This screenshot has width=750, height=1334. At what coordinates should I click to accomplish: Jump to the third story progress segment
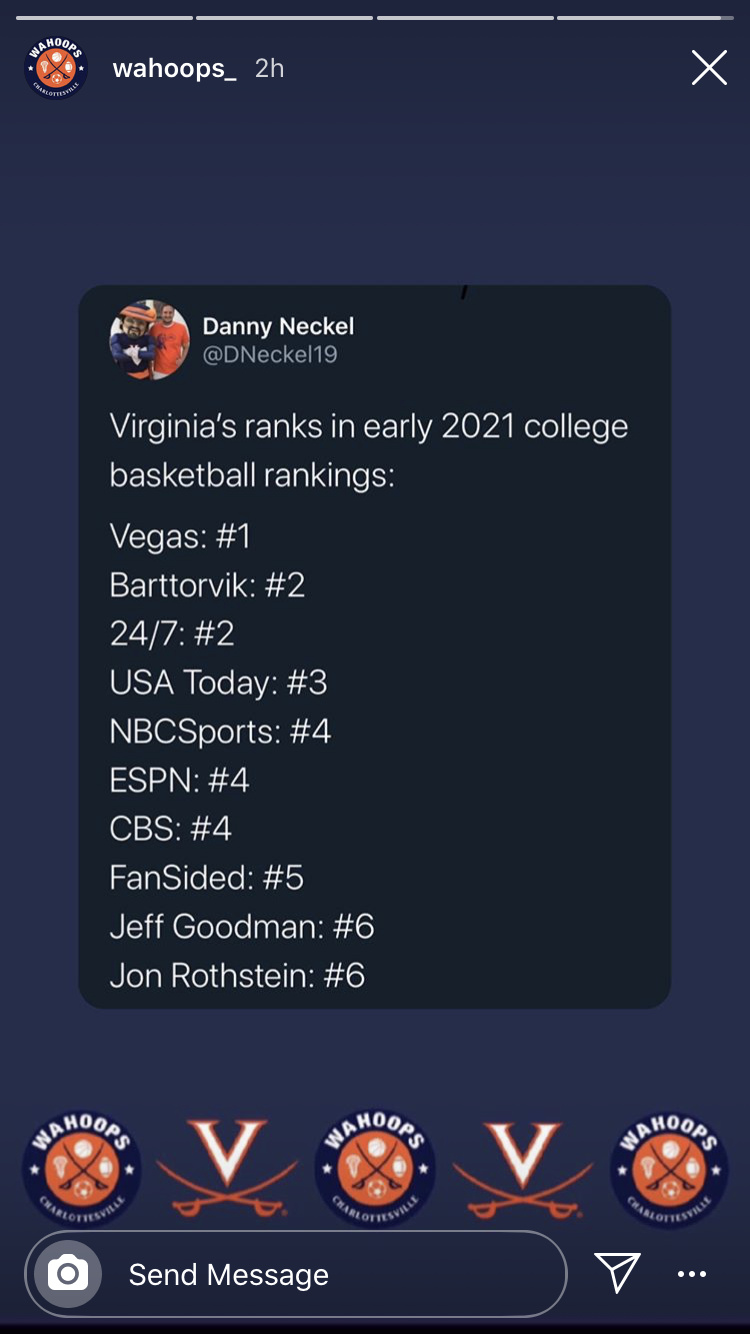465,17
